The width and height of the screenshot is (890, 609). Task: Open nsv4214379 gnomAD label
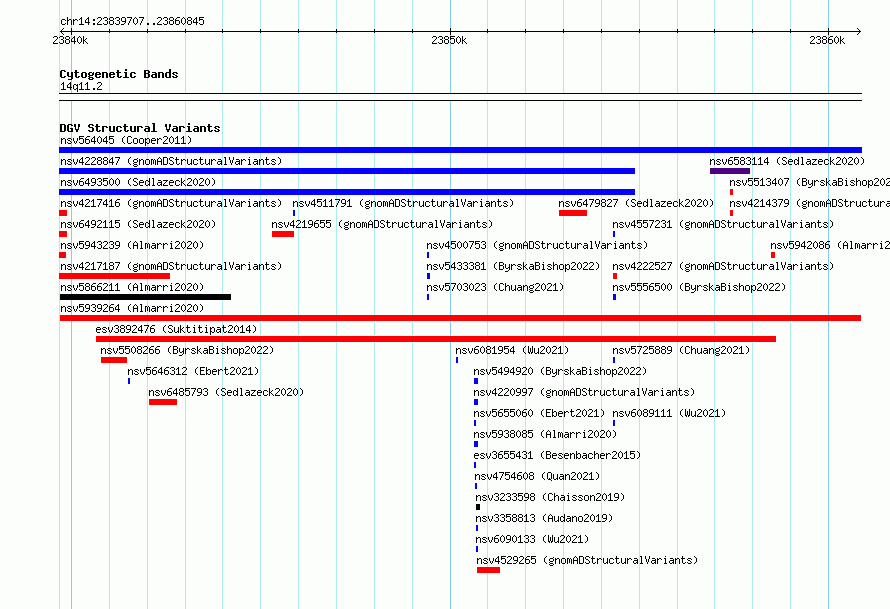point(809,203)
